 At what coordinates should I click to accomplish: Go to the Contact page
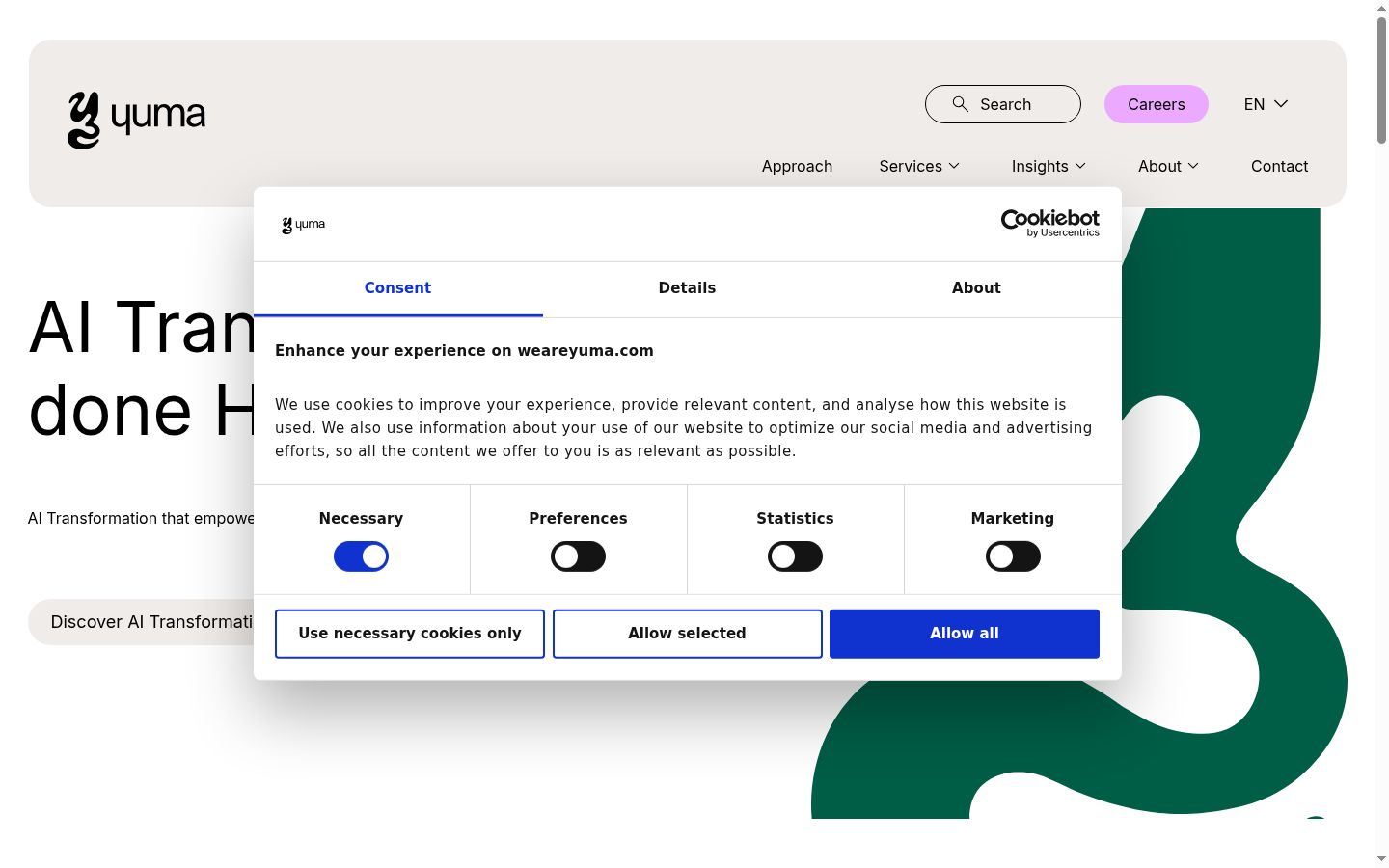[1279, 166]
